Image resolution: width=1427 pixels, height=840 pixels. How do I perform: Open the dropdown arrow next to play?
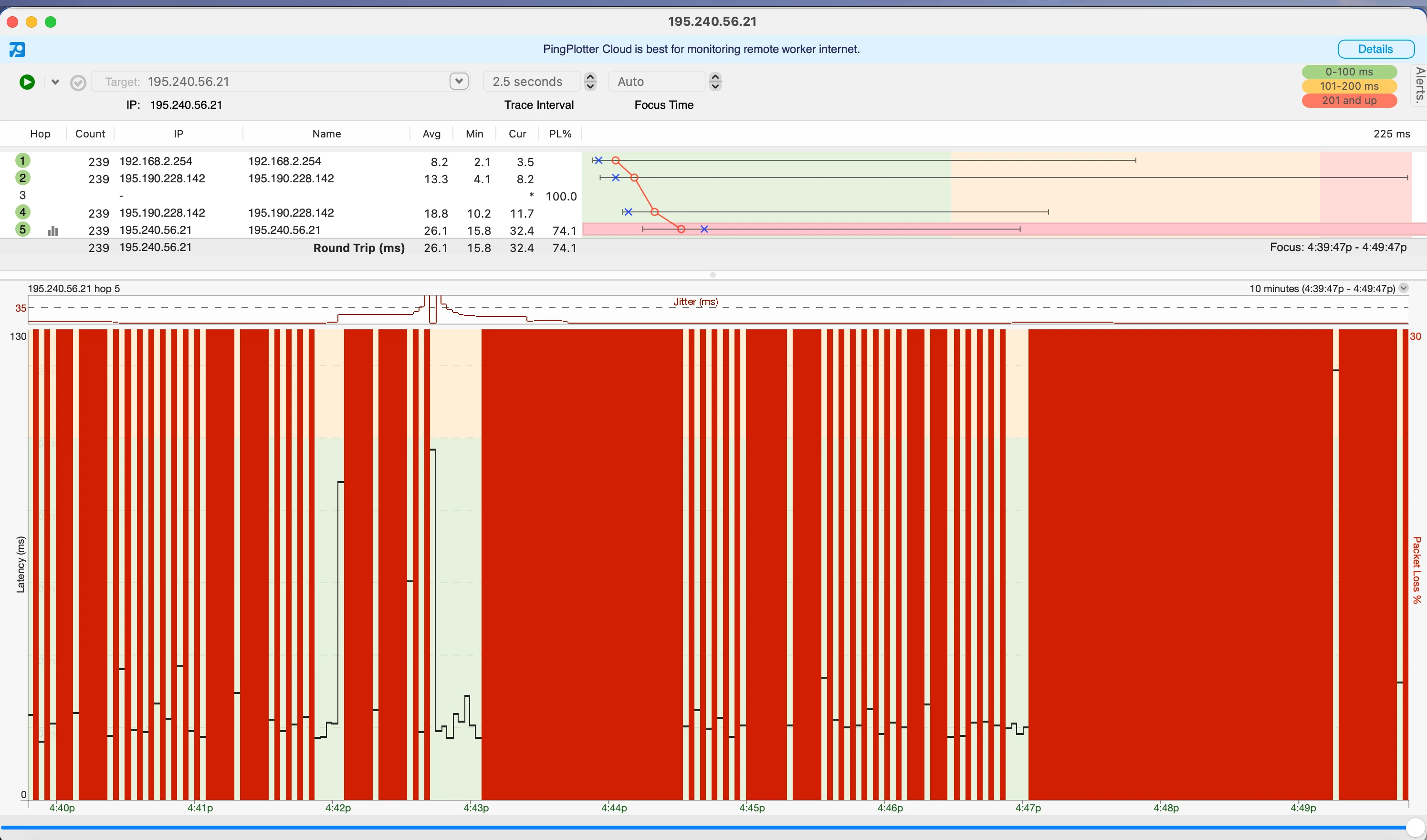[x=55, y=82]
